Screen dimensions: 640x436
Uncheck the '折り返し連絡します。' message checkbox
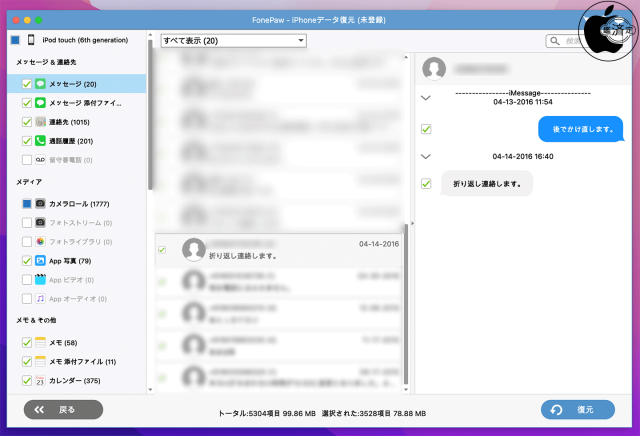pyautogui.click(x=426, y=183)
